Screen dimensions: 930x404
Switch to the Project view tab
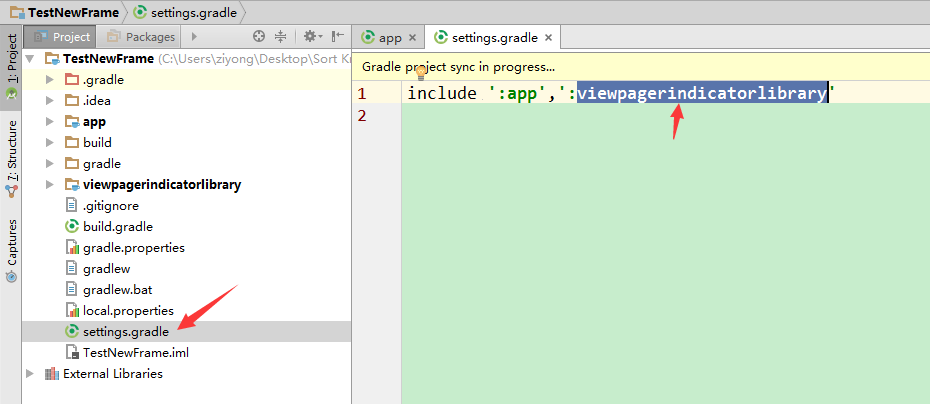tap(61, 37)
